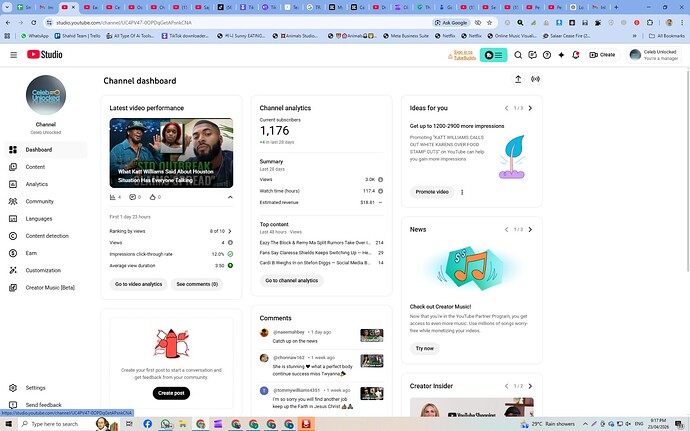
Task: Open Content detection in the sidebar
Action: tap(46, 236)
